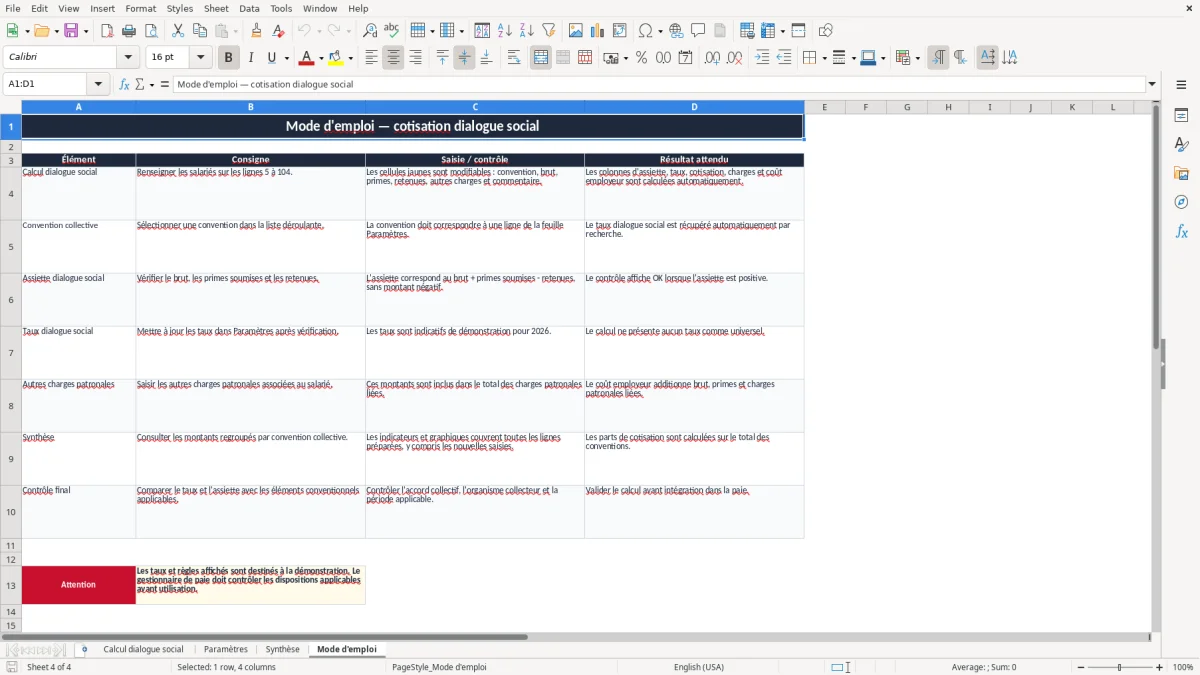Click the zoom slider handle
The width and height of the screenshot is (1200, 675).
tap(1119, 667)
